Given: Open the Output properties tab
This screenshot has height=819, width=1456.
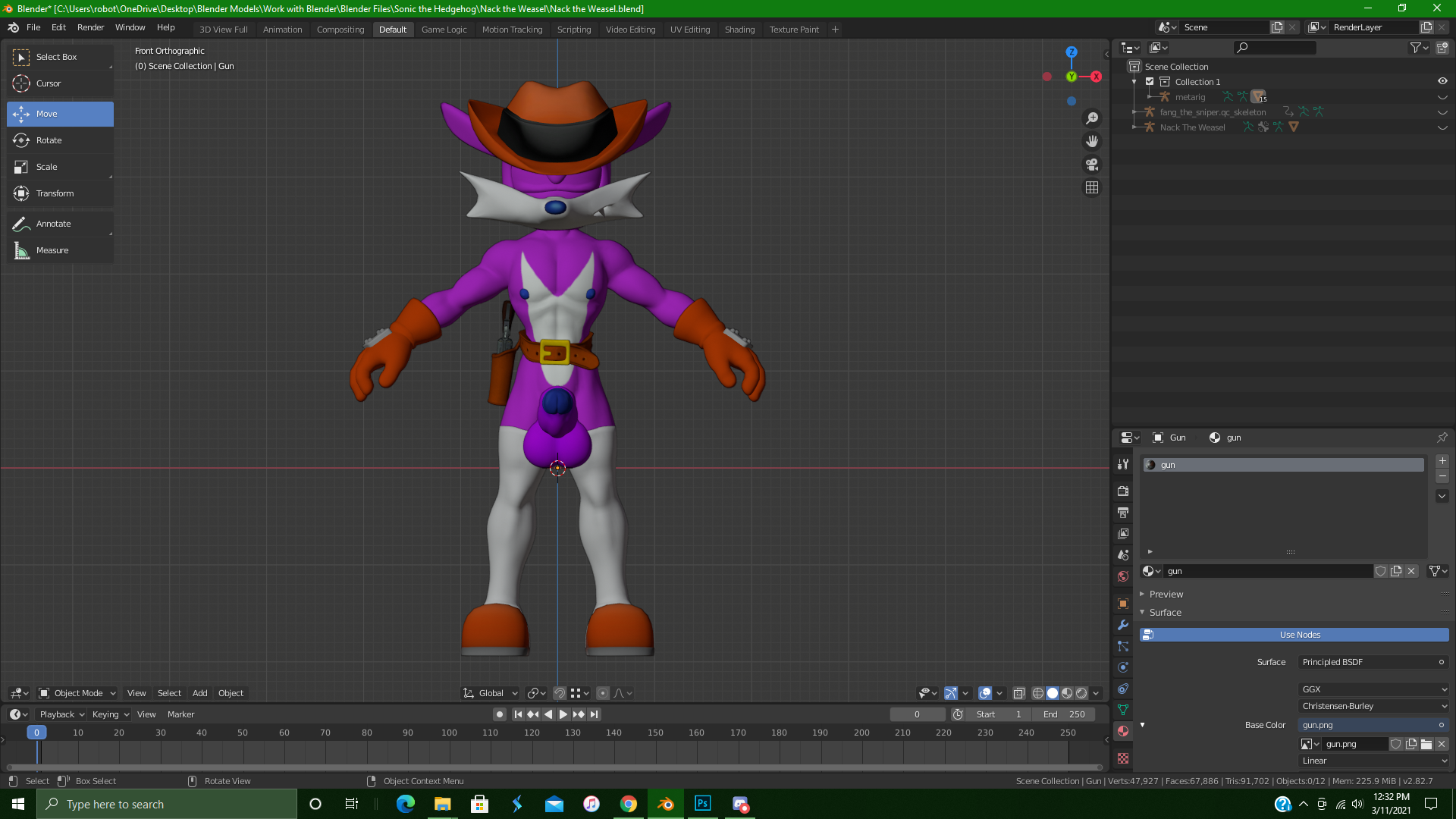Looking at the screenshot, I should 1123,513.
